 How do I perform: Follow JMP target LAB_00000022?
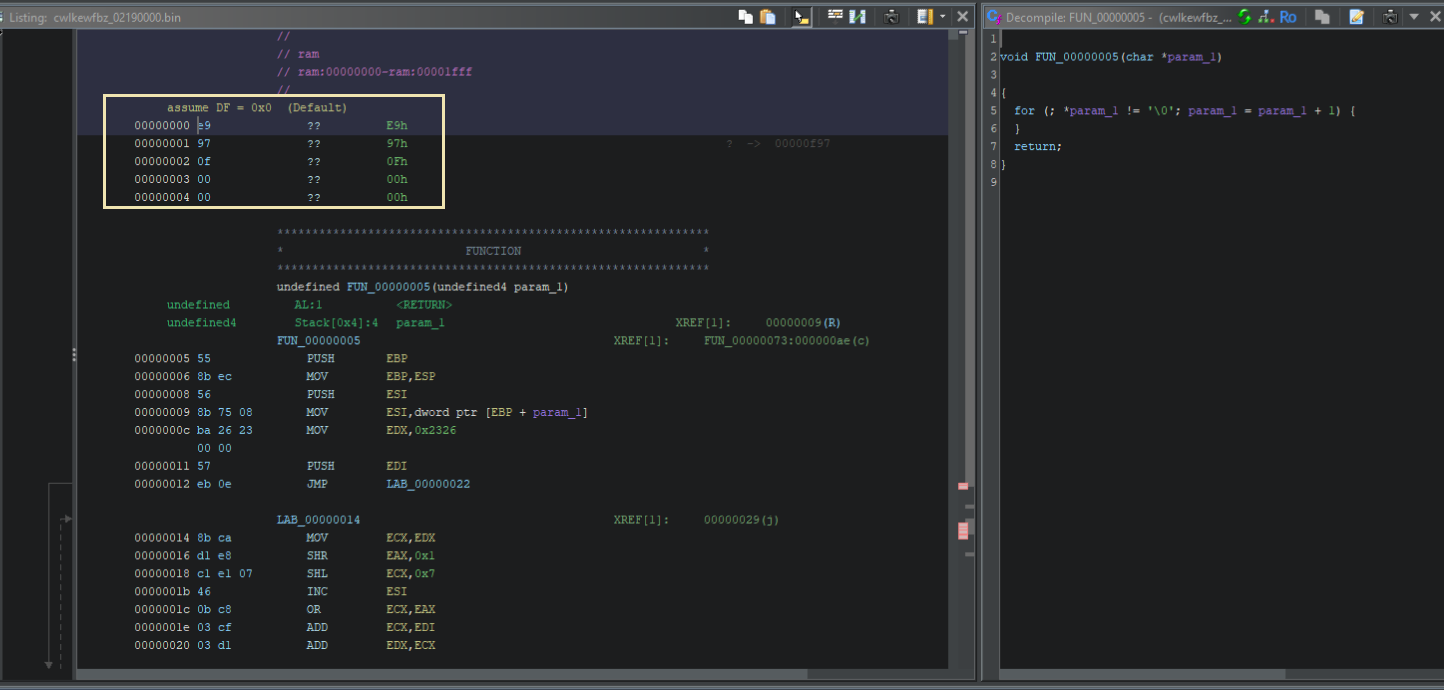click(428, 485)
